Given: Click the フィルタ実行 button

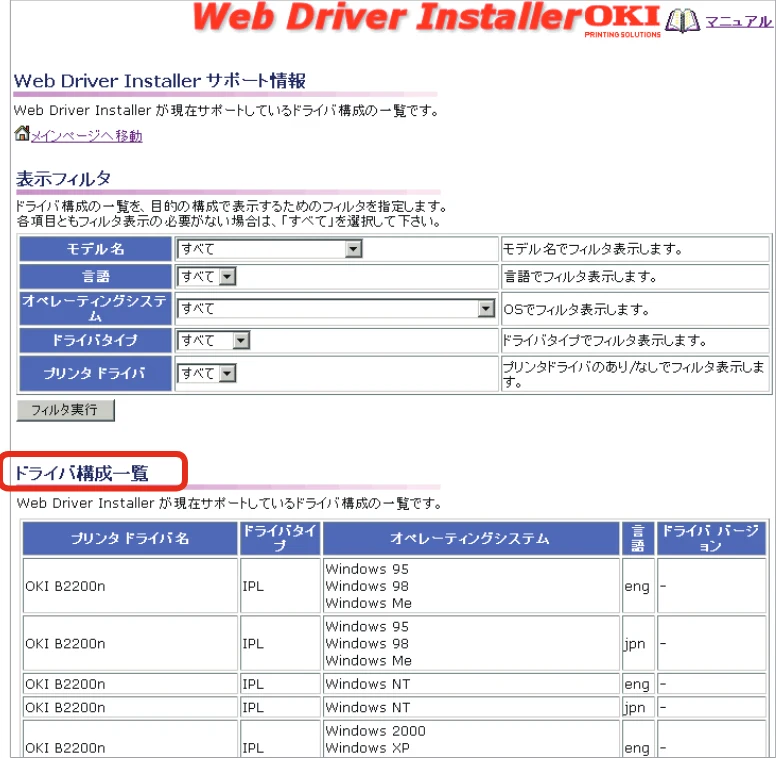Looking at the screenshot, I should pos(65,410).
